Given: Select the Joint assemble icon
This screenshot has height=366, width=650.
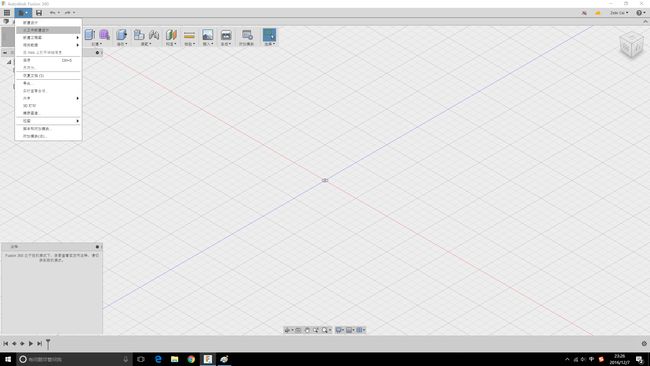Looking at the screenshot, I should 154,35.
